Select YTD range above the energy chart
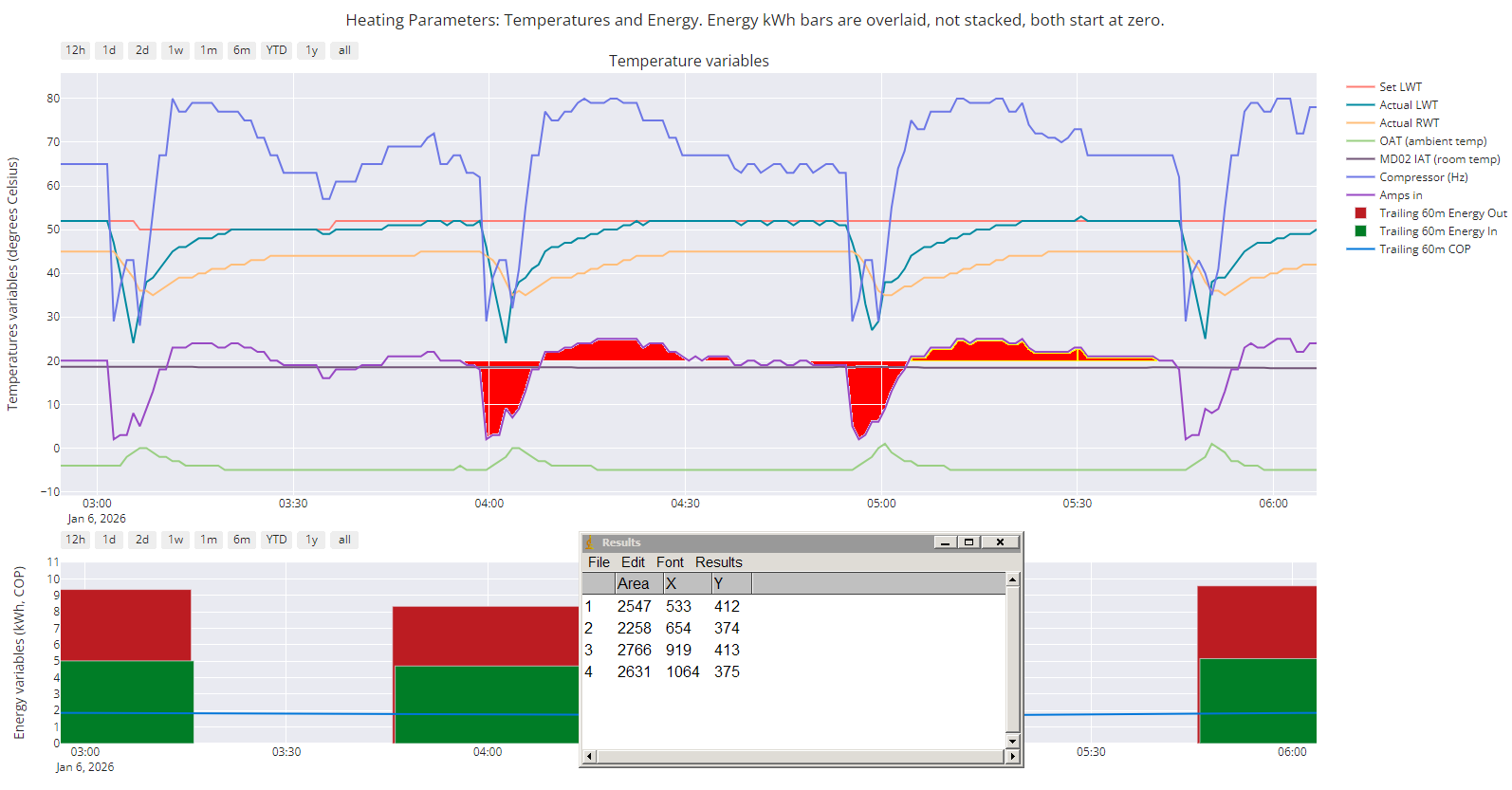 pyautogui.click(x=276, y=540)
